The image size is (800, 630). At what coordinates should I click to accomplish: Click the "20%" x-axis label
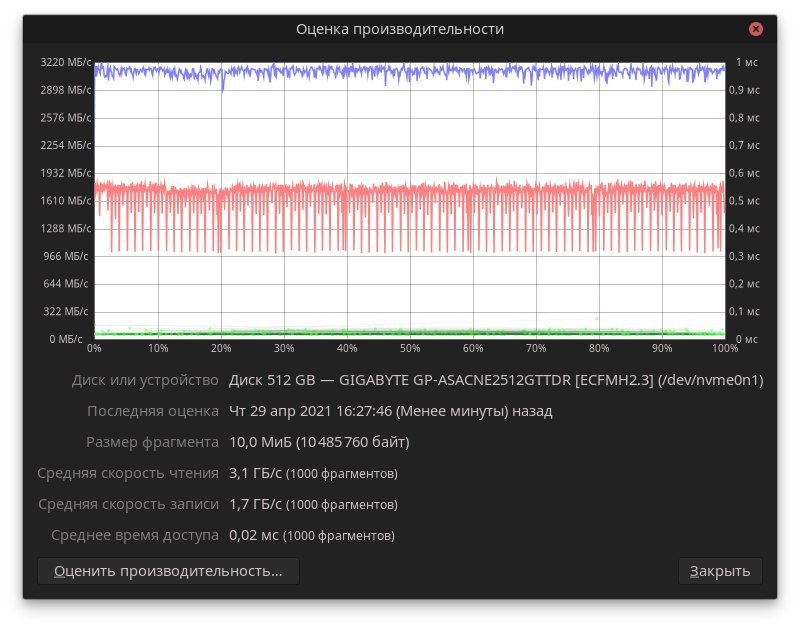221,348
